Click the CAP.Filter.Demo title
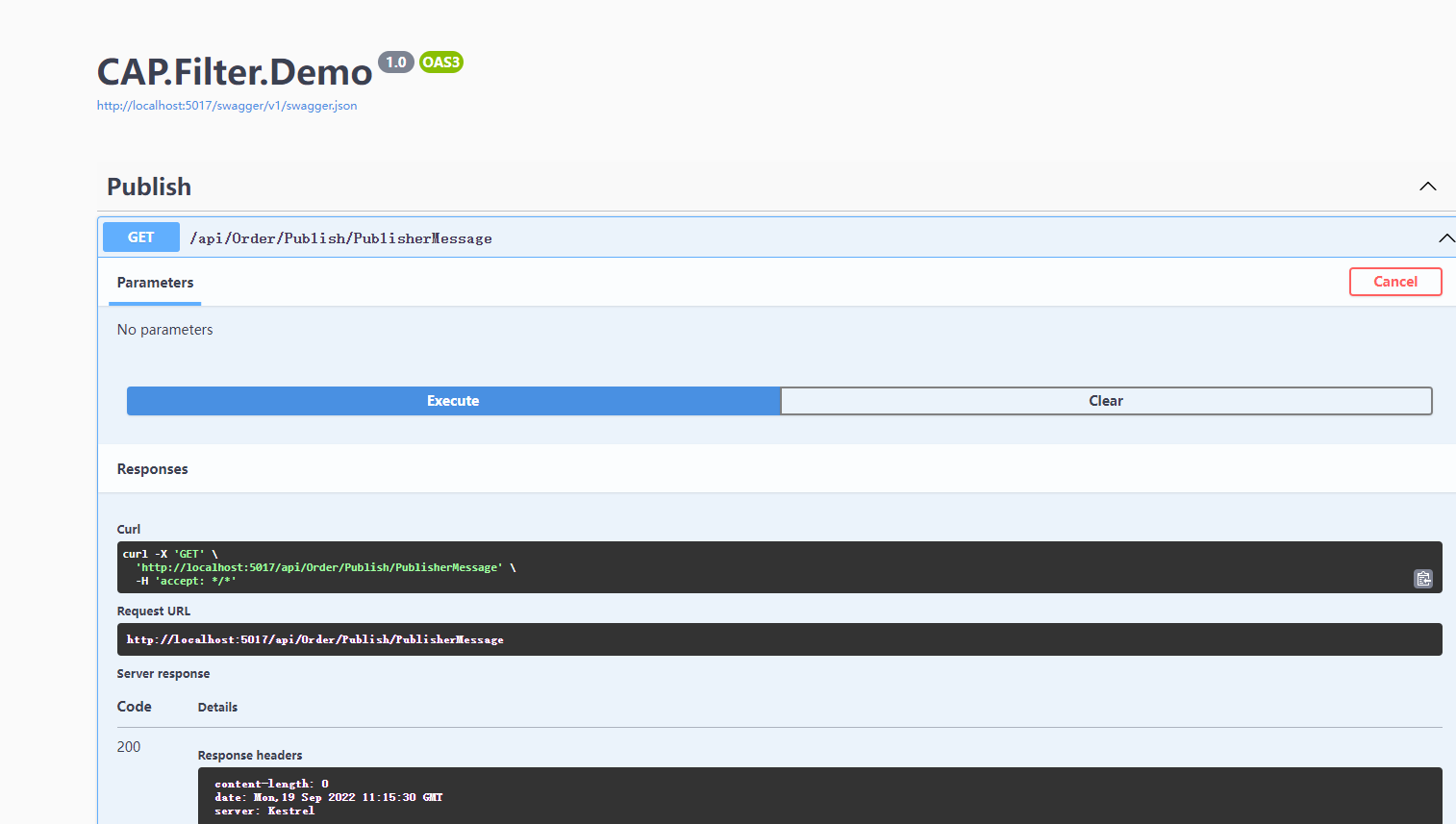Image resolution: width=1456 pixels, height=824 pixels. tap(235, 72)
